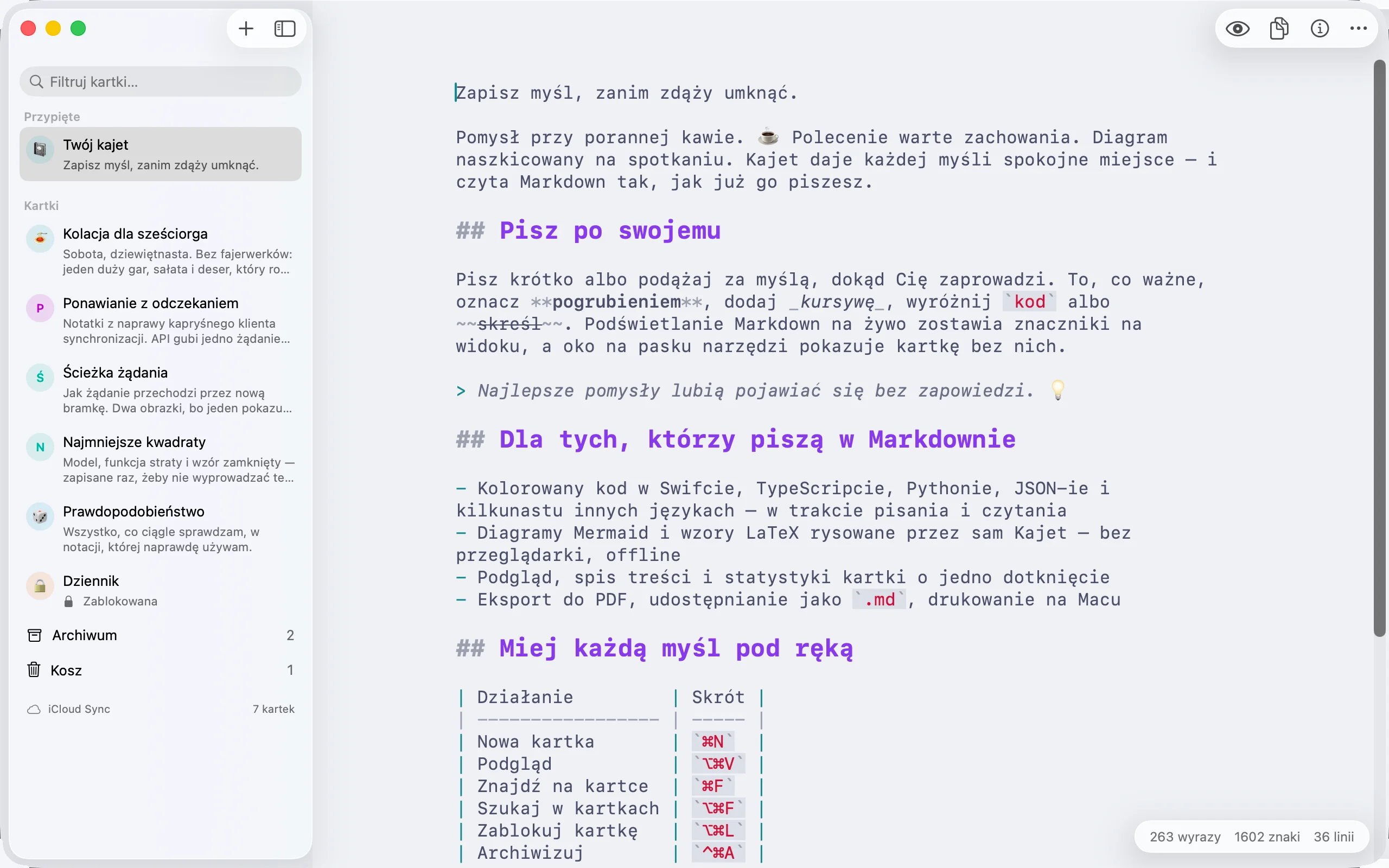Click the table cell Zablokuj kartkę
Screen dimensions: 1389x868
(x=557, y=831)
